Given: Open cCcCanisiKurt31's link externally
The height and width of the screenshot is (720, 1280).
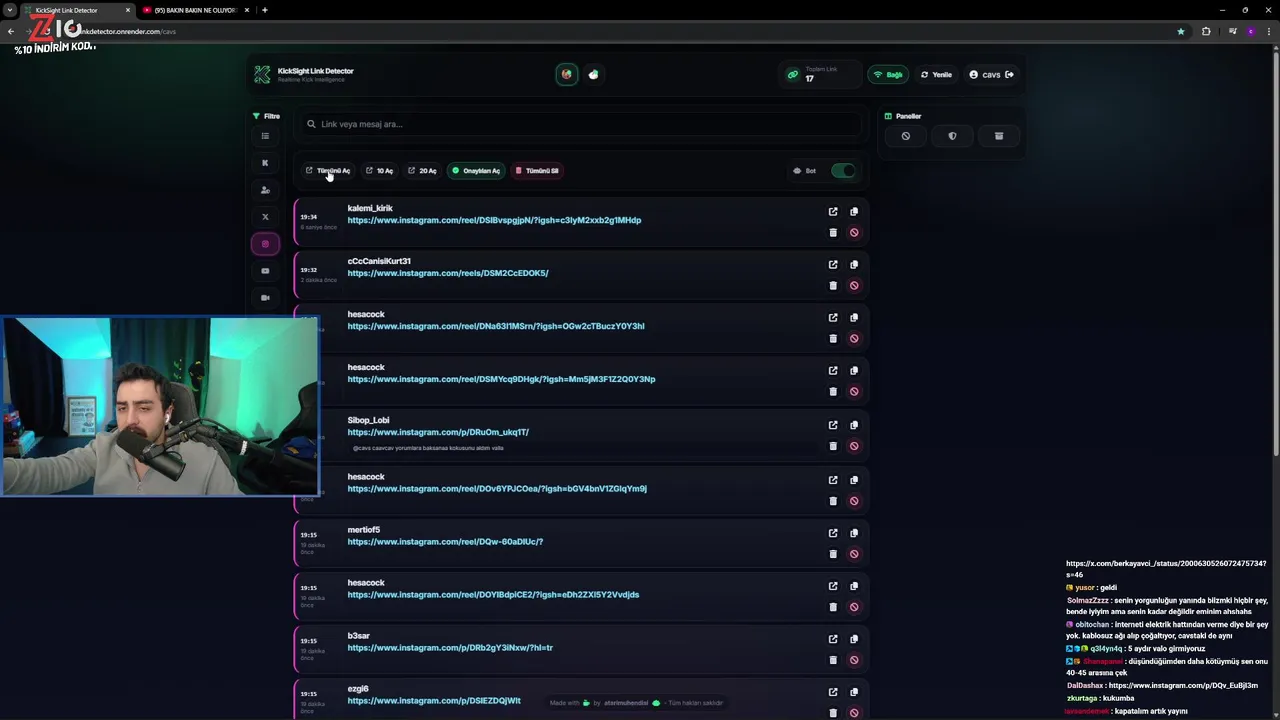Looking at the screenshot, I should (x=833, y=265).
